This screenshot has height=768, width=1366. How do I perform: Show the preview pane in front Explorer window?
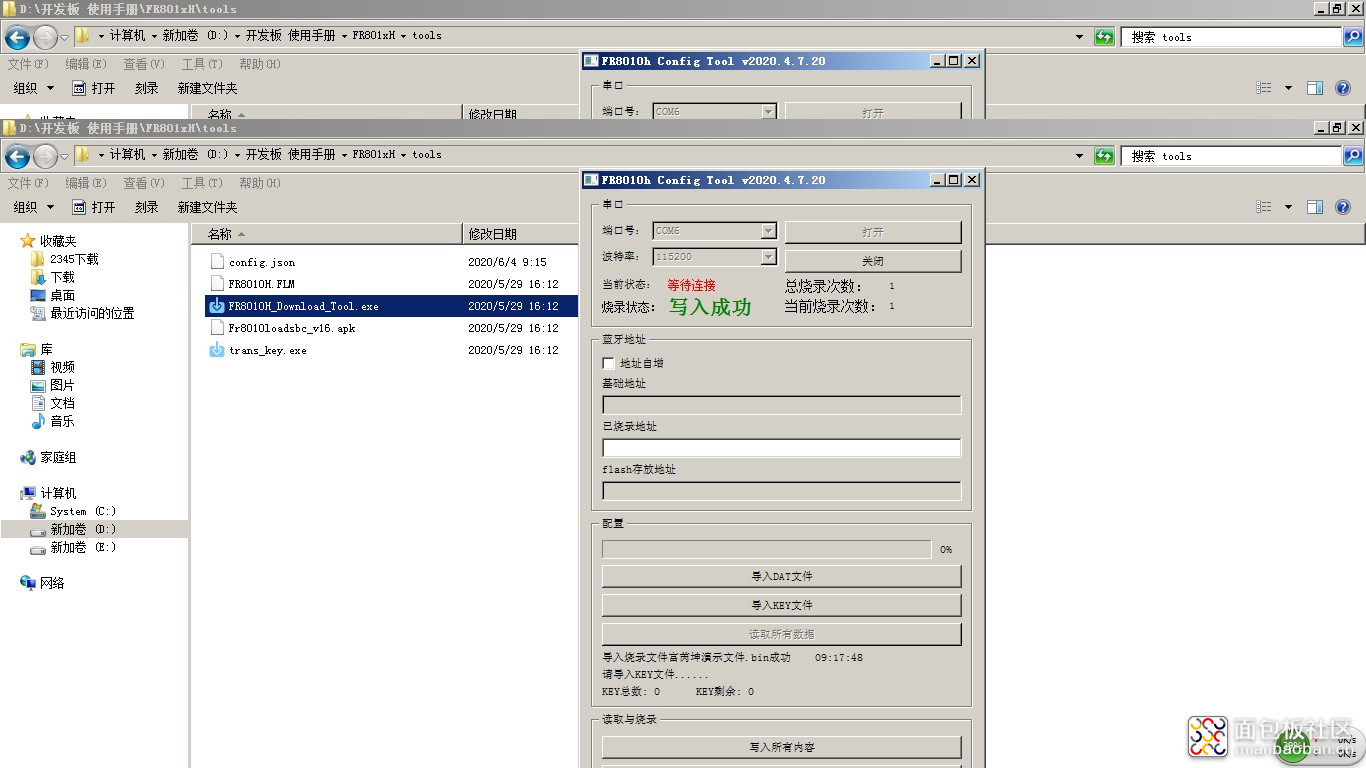click(1315, 207)
